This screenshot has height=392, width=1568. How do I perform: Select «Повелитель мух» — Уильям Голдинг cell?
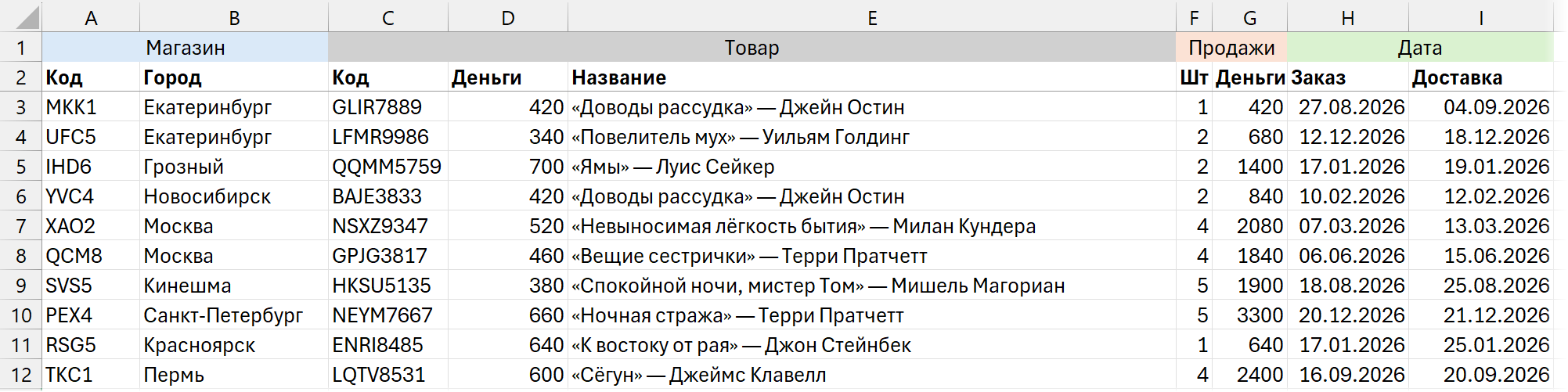point(871,137)
